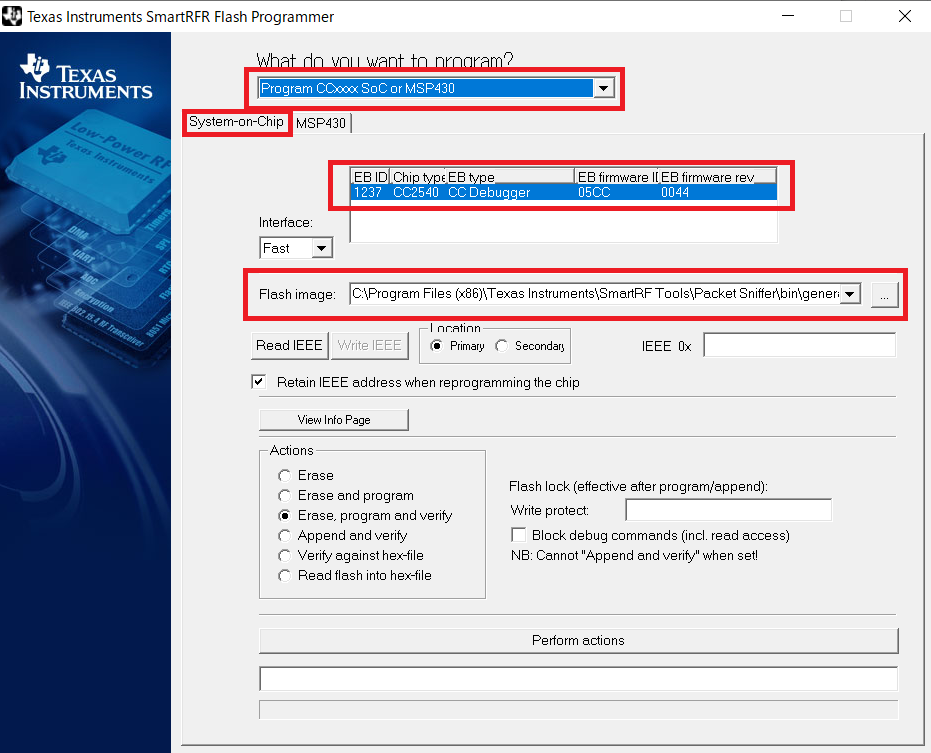931x753 pixels.
Task: Select Read flash into hex-file action
Action: pyautogui.click(x=285, y=575)
